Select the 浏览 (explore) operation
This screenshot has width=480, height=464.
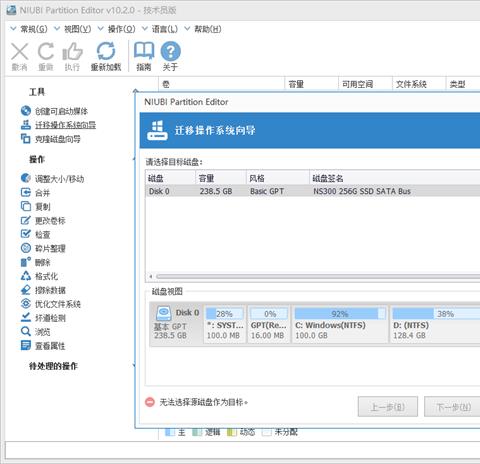[42, 332]
